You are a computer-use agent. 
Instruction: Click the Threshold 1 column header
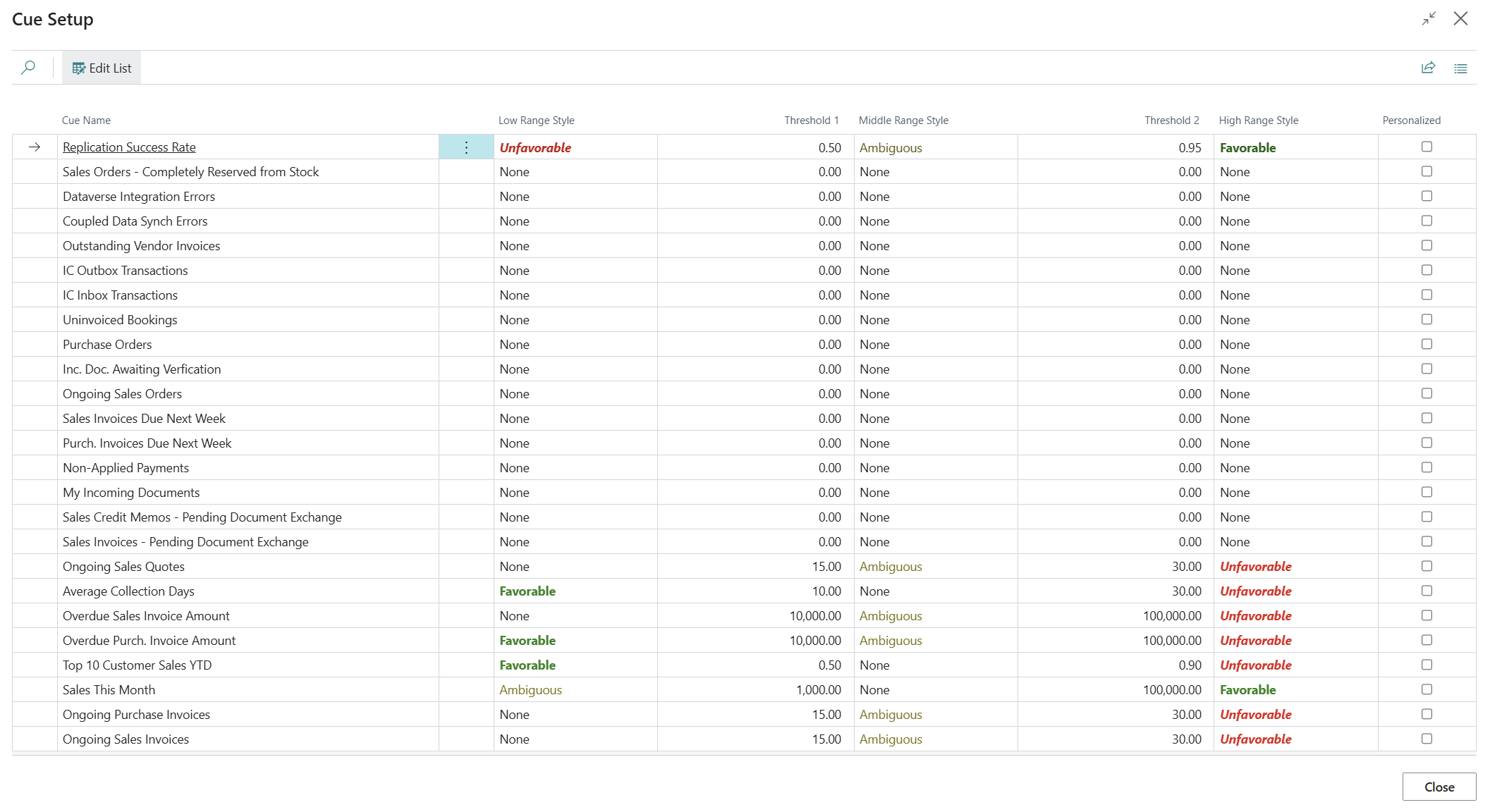[x=811, y=121]
